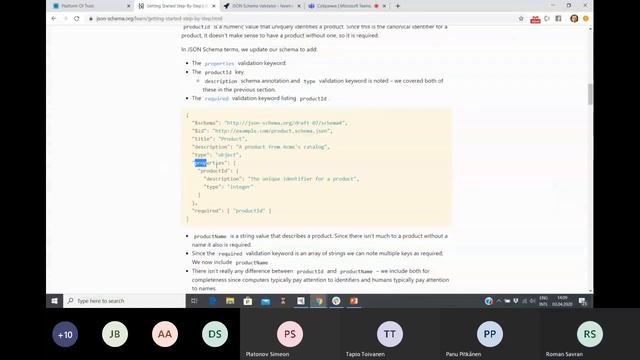
Task: Show the +10 more participants
Action: pos(65,334)
